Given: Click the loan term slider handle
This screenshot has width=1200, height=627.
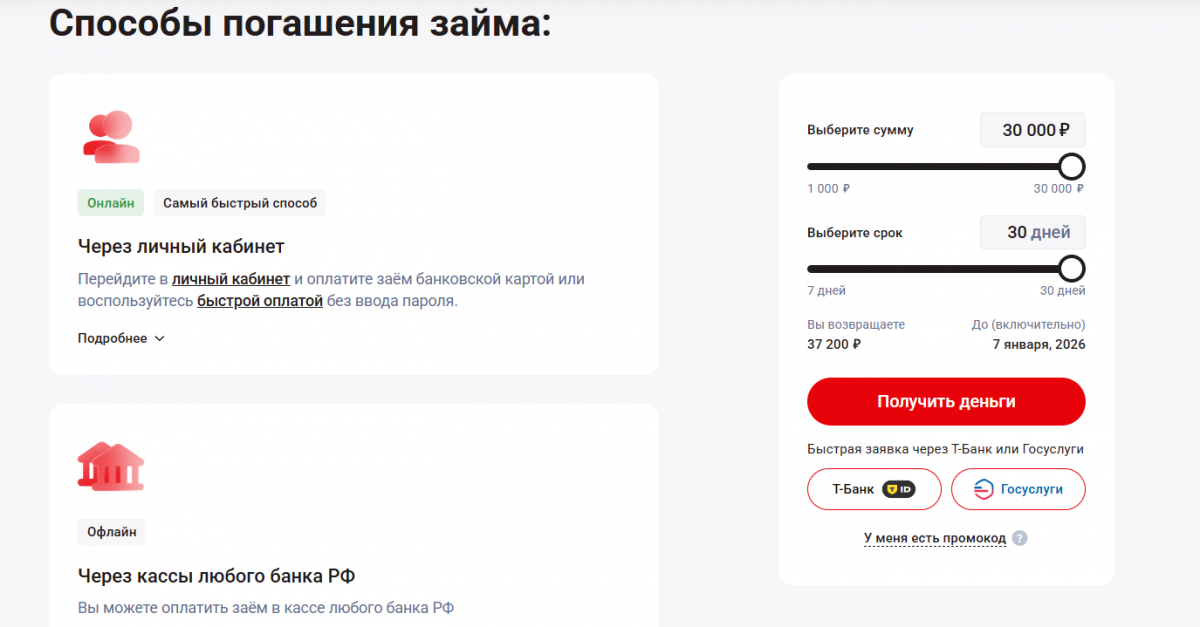Looking at the screenshot, I should point(1071,268).
